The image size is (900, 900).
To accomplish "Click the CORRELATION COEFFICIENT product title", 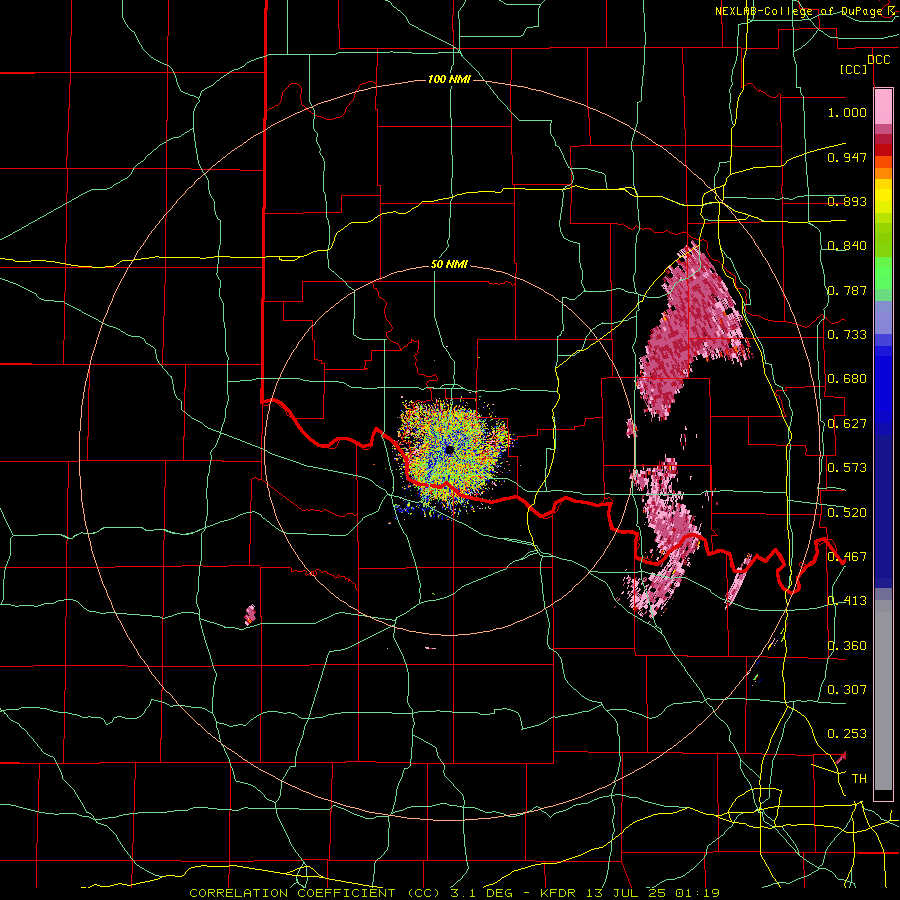I will pyautogui.click(x=292, y=893).
